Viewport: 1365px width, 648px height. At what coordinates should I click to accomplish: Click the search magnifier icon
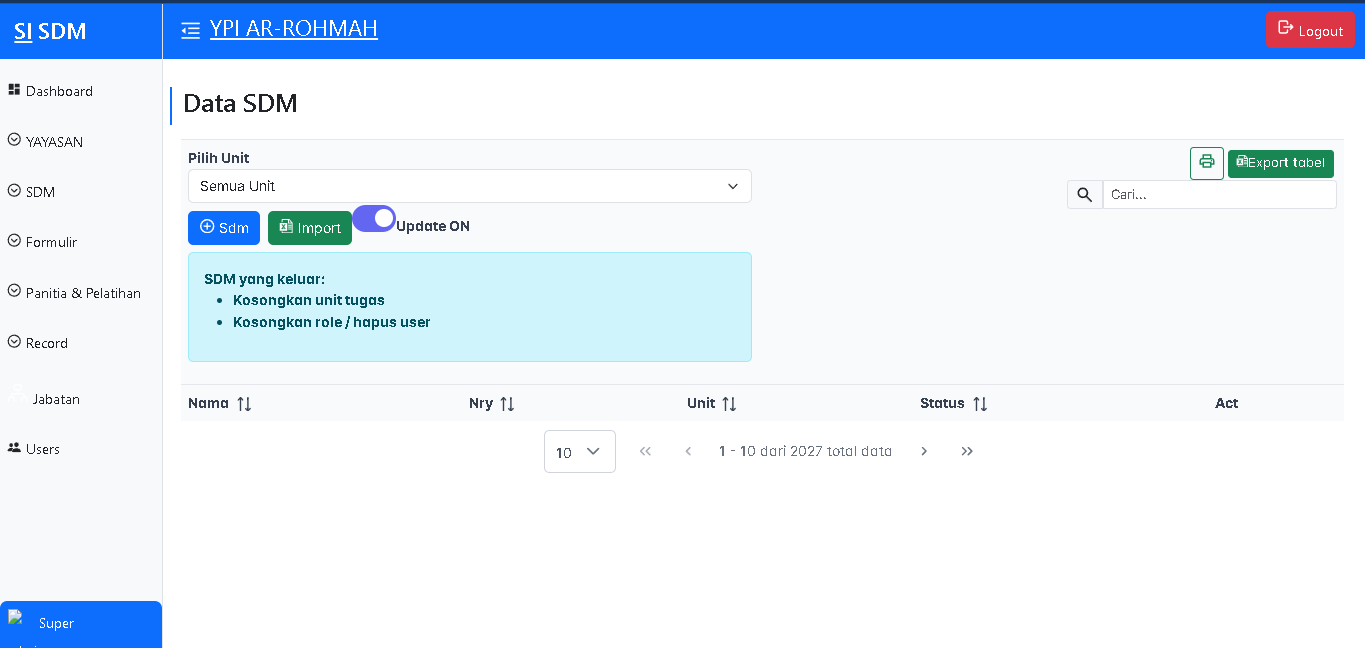(1084, 195)
